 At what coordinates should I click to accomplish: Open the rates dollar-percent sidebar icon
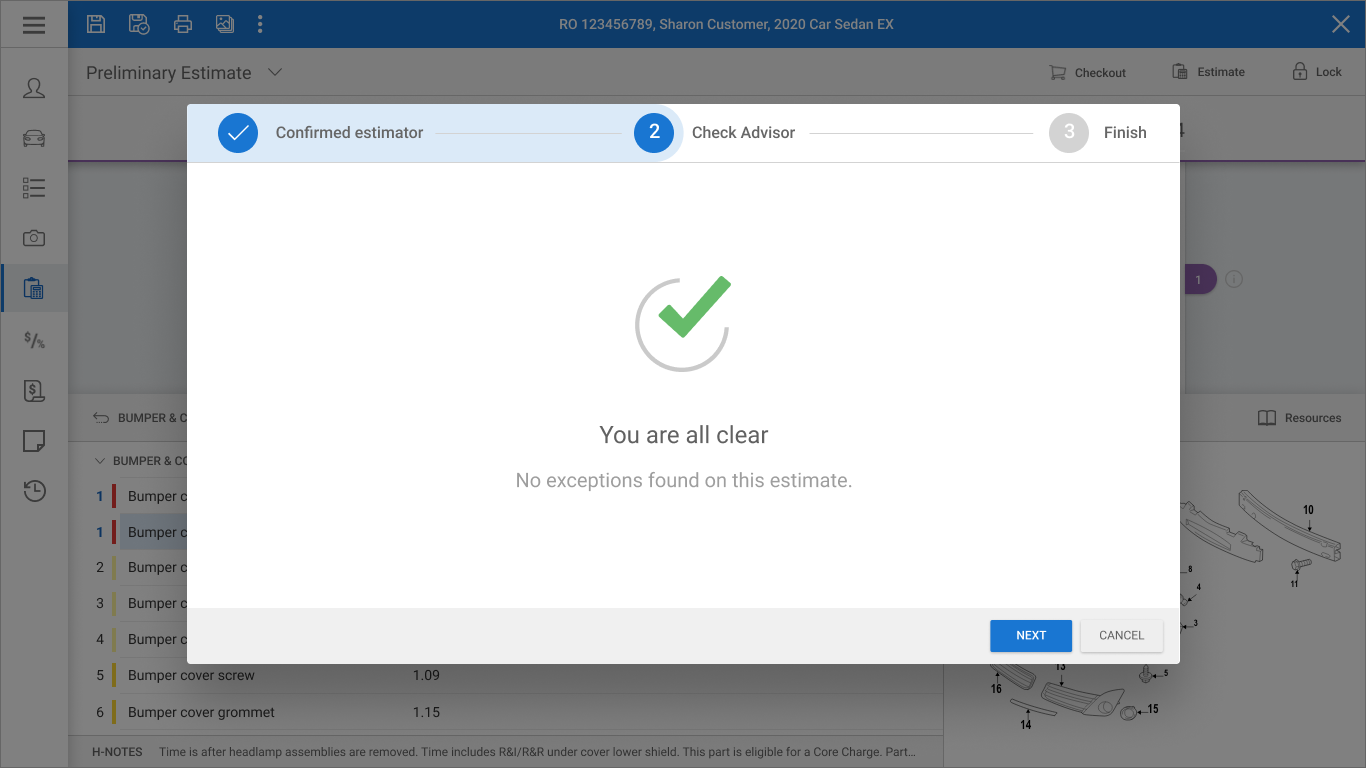tap(34, 340)
